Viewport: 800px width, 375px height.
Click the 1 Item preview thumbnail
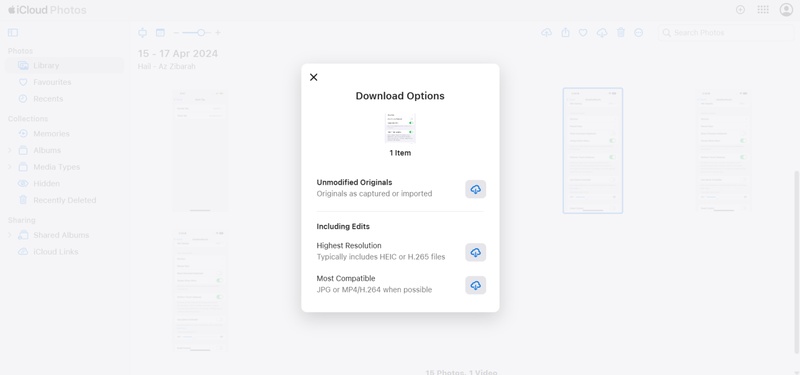point(400,128)
